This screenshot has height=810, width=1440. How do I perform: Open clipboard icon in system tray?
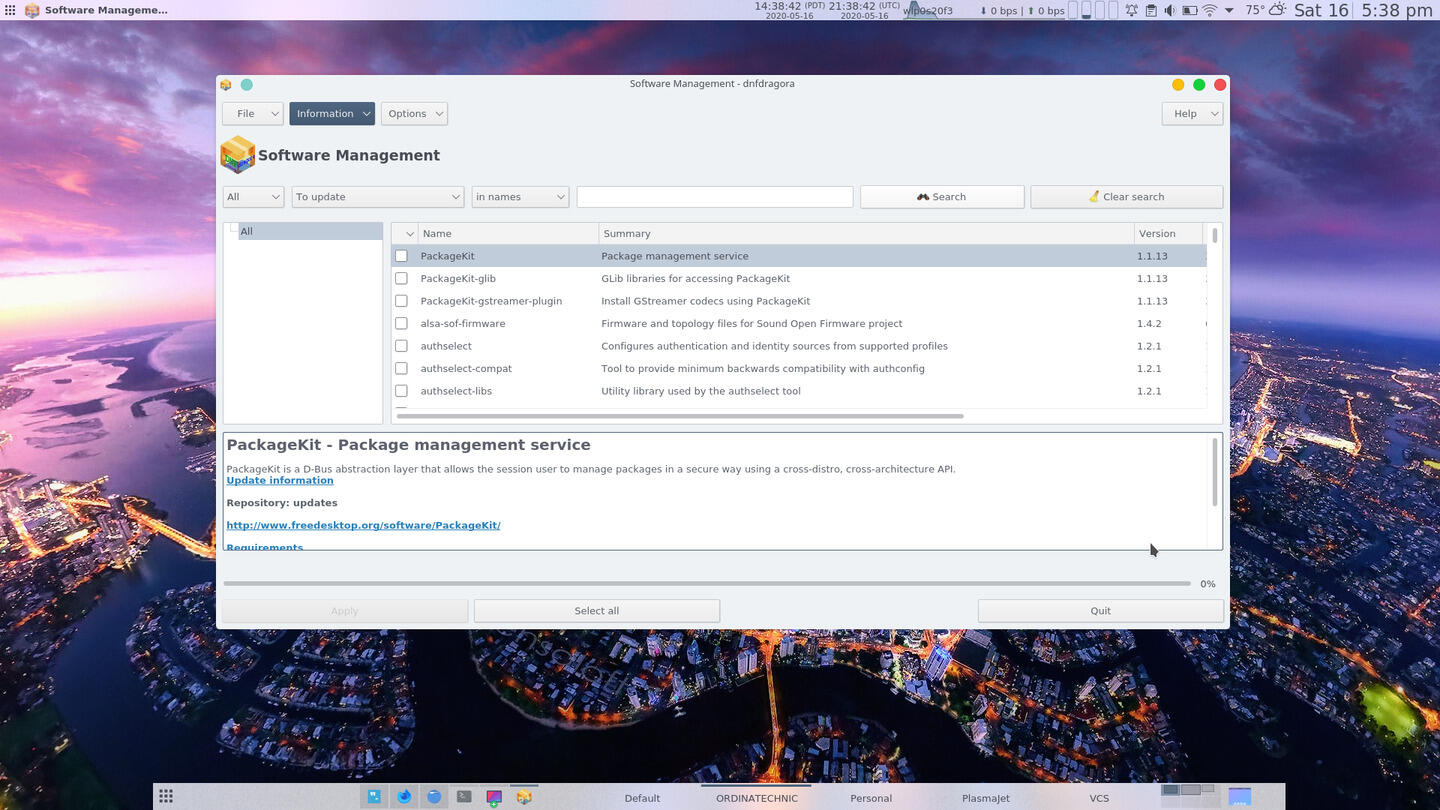pyautogui.click(x=1151, y=10)
